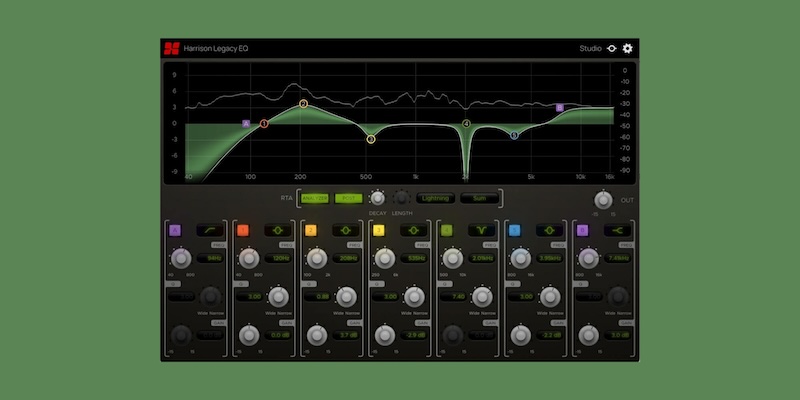Click band 4 Q knob
This screenshot has height=400, width=800.
pyautogui.click(x=482, y=296)
